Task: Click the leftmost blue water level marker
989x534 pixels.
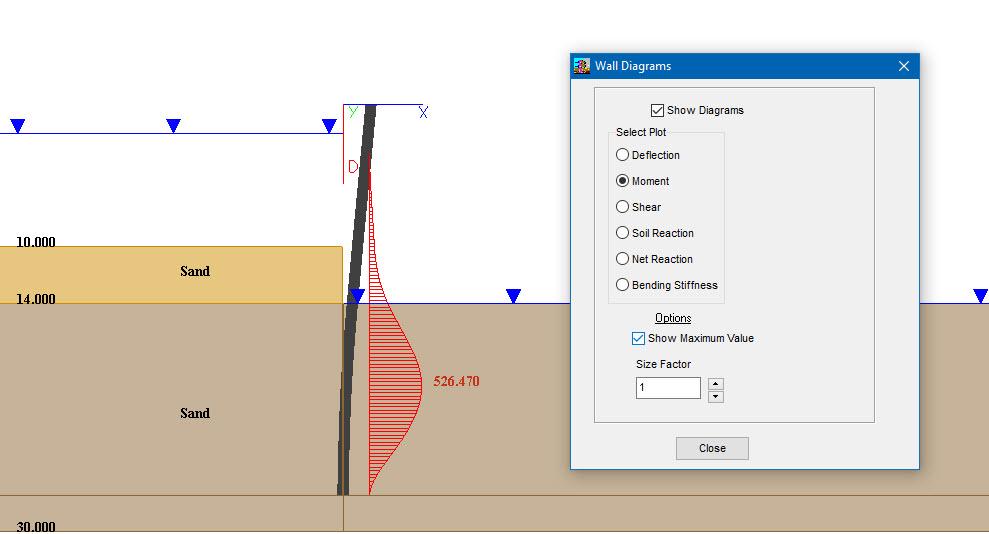Action: click(17, 126)
